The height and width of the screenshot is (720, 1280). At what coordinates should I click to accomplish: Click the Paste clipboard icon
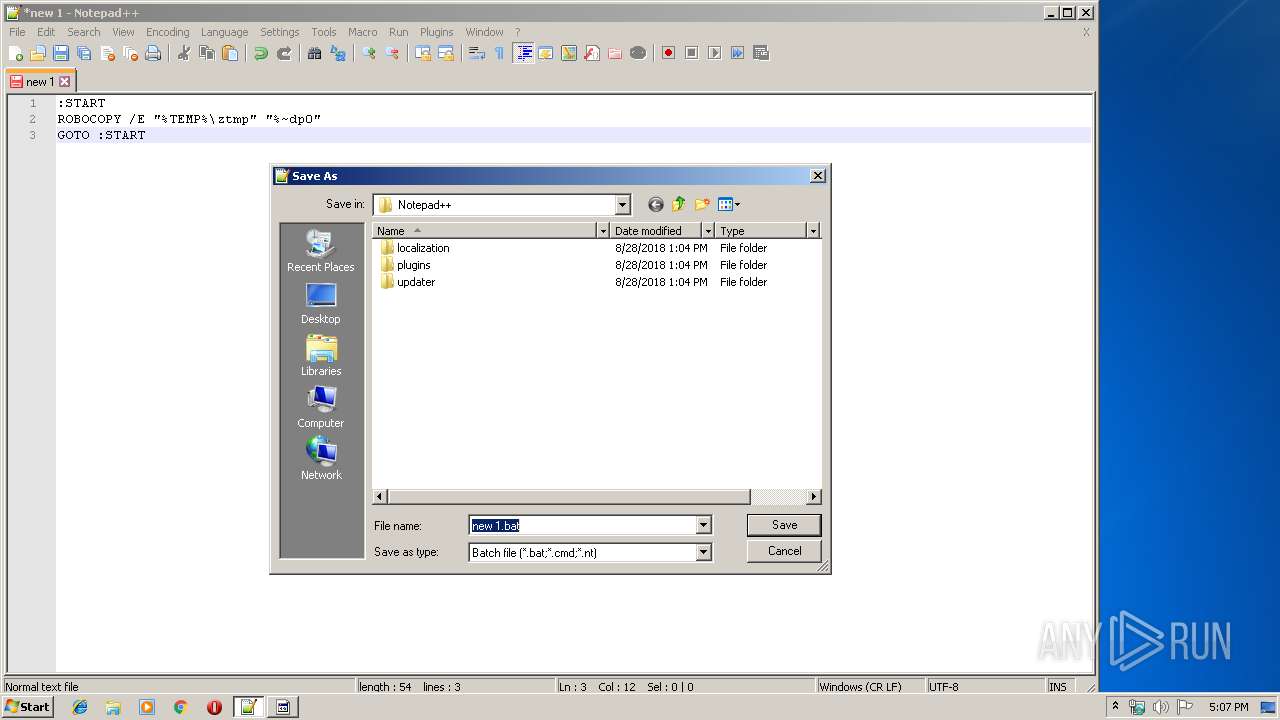coord(230,53)
